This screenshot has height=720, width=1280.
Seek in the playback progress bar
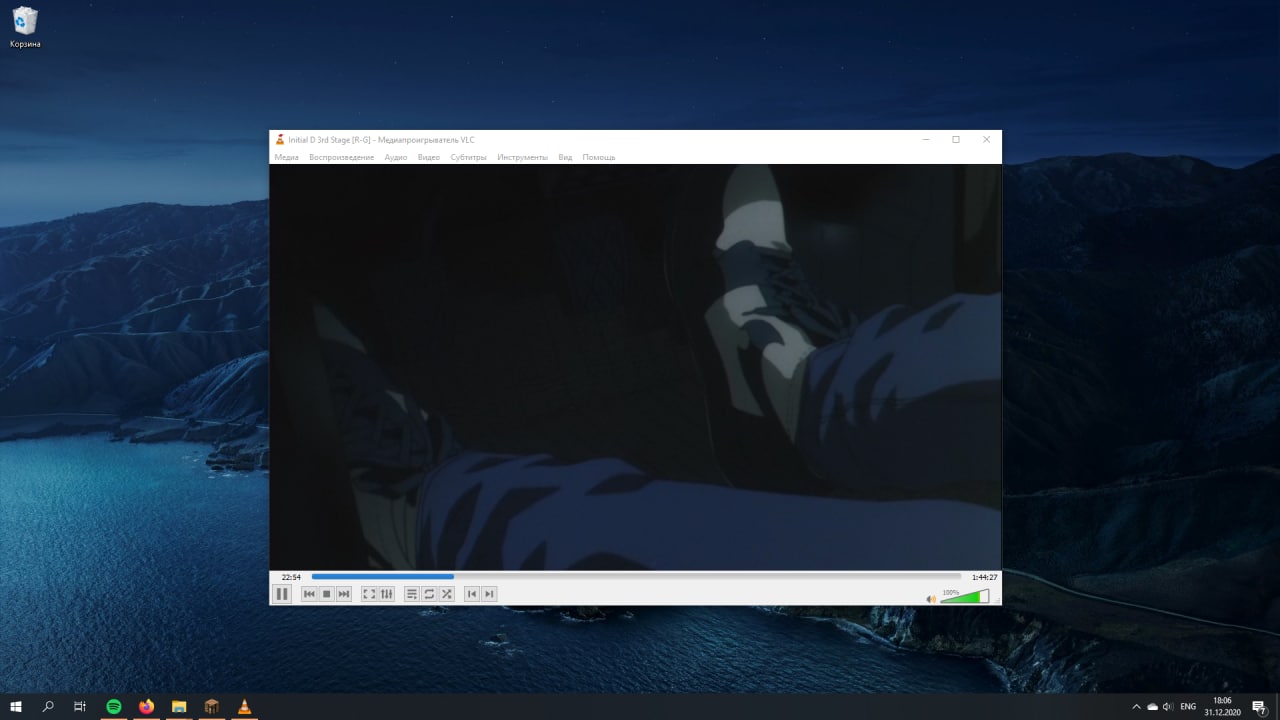[636, 577]
